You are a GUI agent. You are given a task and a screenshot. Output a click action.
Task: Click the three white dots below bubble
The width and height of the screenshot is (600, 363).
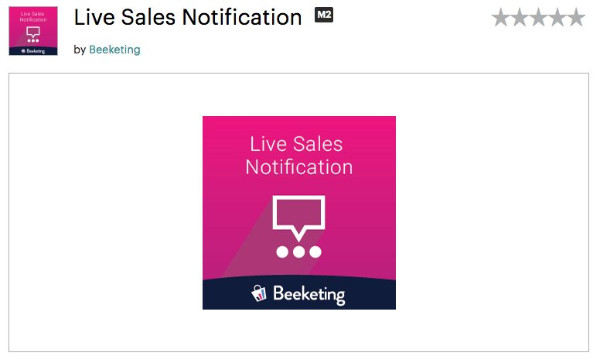click(x=299, y=252)
